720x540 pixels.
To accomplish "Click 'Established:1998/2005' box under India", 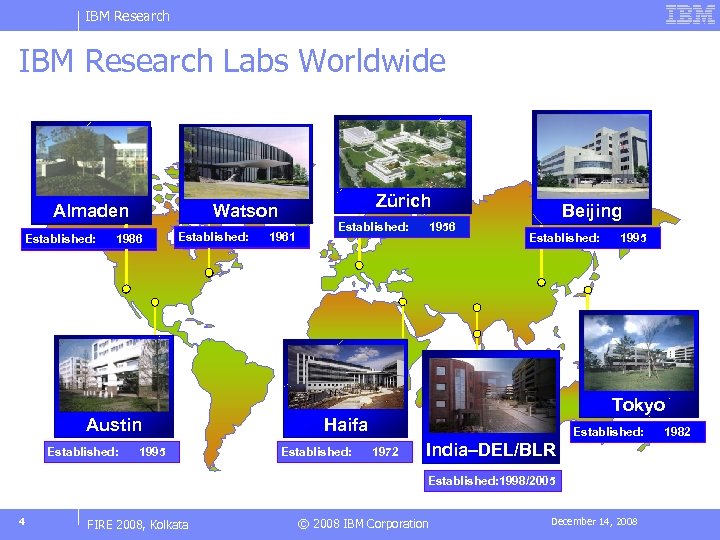I will (x=493, y=481).
